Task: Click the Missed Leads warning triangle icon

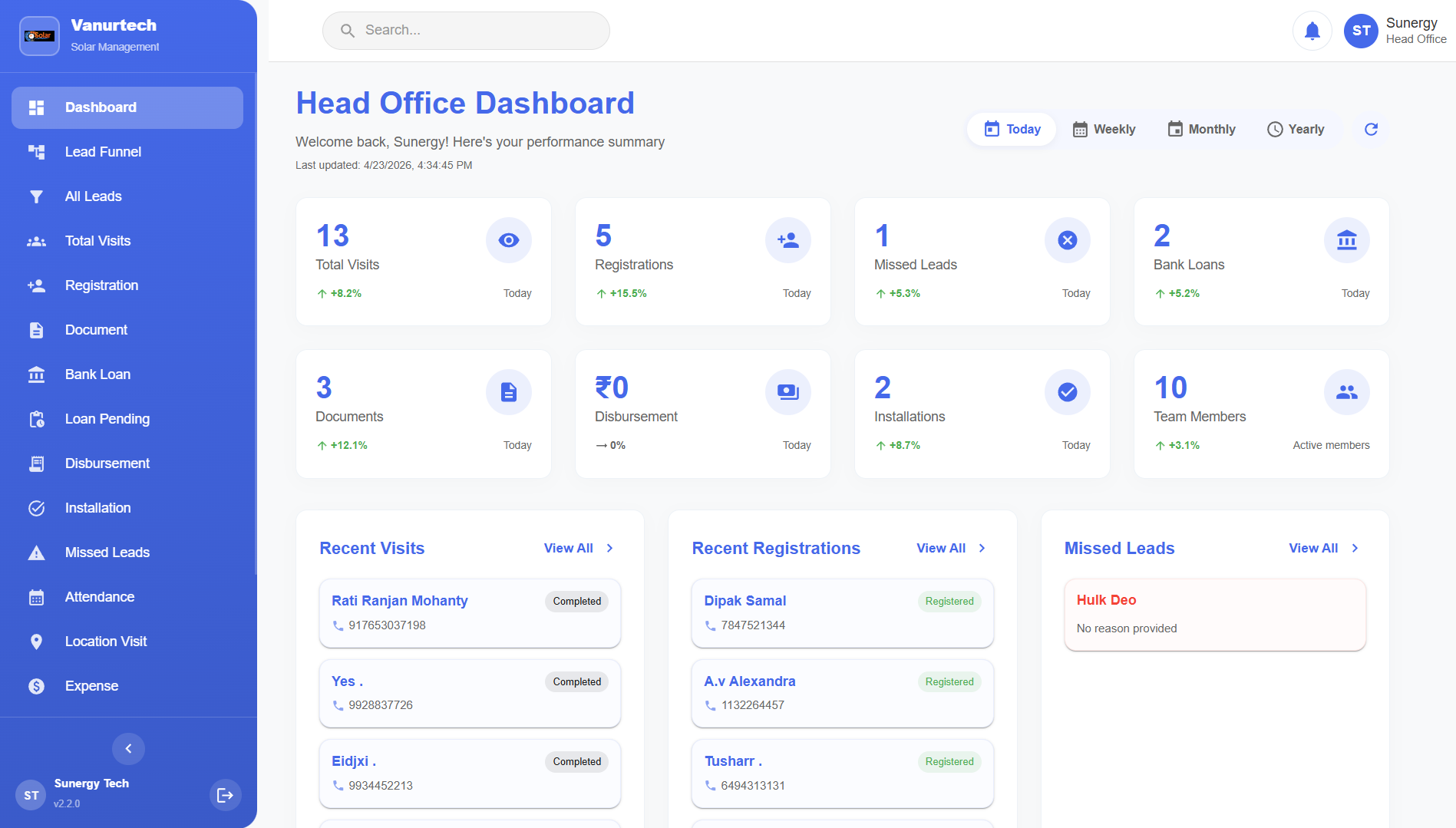Action: pos(36,553)
